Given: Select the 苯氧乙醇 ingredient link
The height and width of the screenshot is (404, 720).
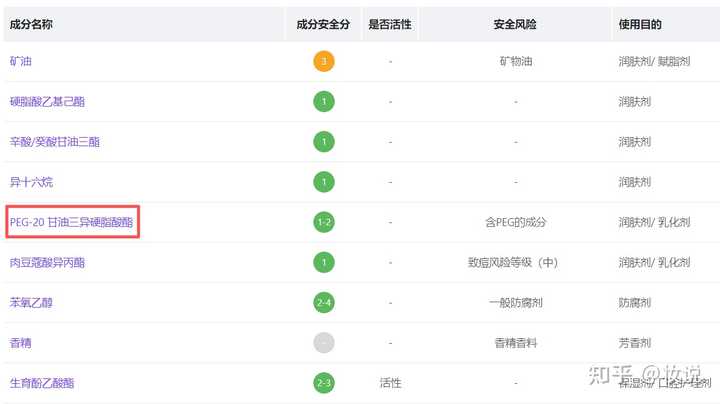Looking at the screenshot, I should tap(29, 303).
